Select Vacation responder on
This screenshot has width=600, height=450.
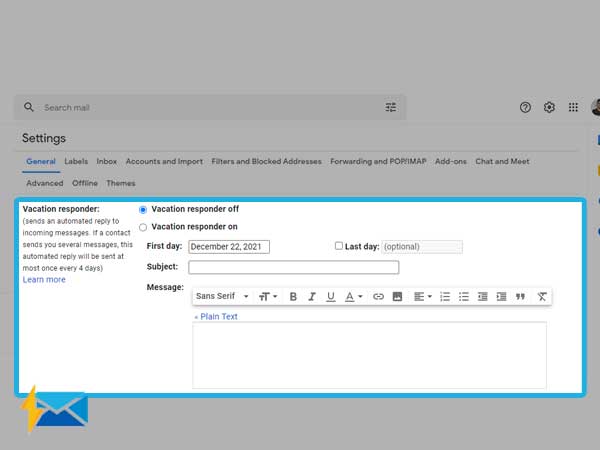(x=143, y=227)
